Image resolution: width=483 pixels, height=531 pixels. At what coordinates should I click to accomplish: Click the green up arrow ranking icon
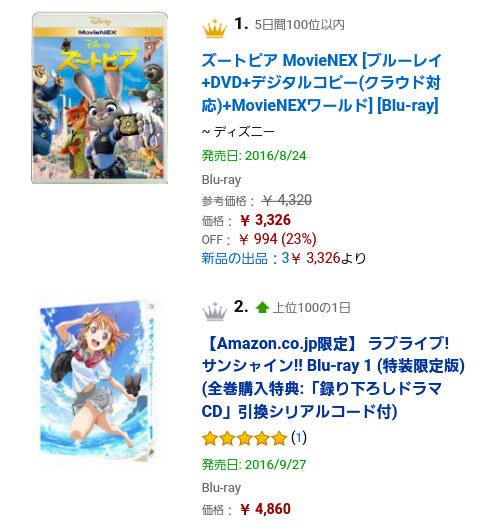tap(262, 307)
